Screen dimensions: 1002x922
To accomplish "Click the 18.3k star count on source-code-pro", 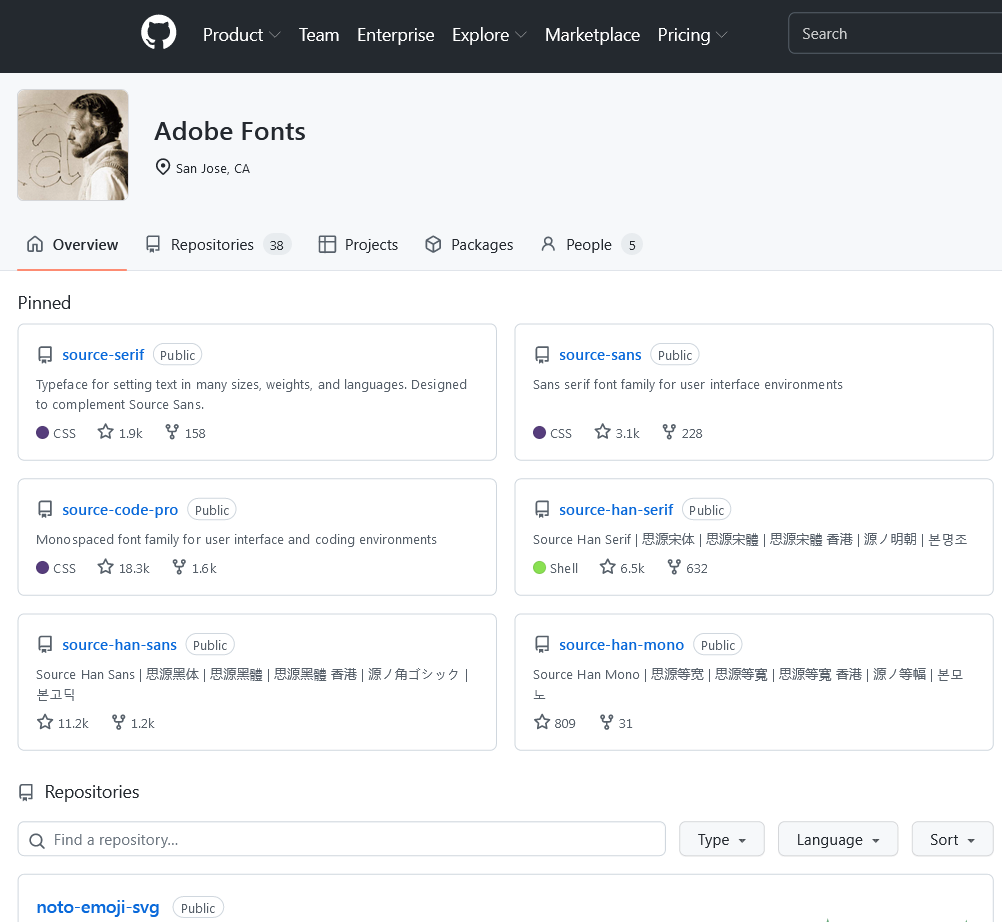I will click(x=134, y=569).
